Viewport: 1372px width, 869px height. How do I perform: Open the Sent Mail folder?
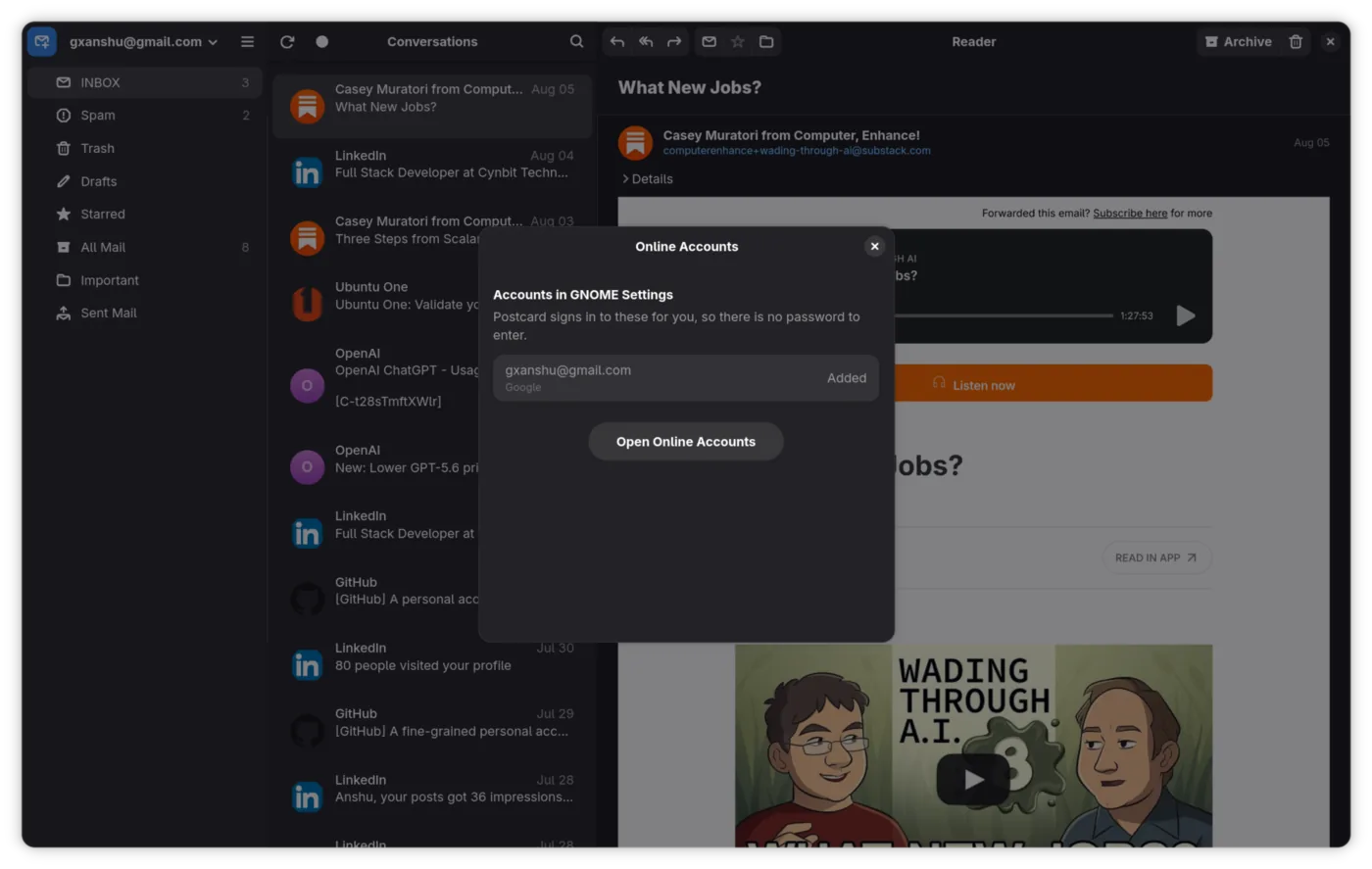pyautogui.click(x=145, y=313)
